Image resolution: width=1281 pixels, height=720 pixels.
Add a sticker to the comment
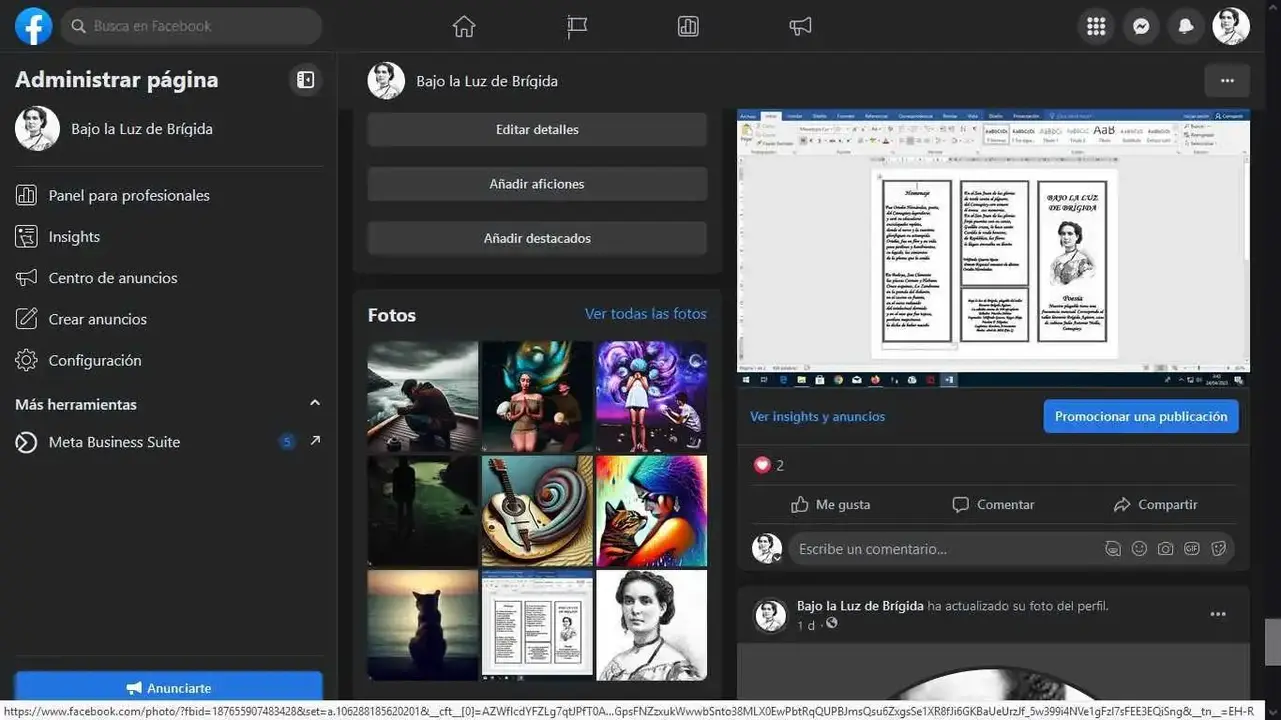point(1219,549)
